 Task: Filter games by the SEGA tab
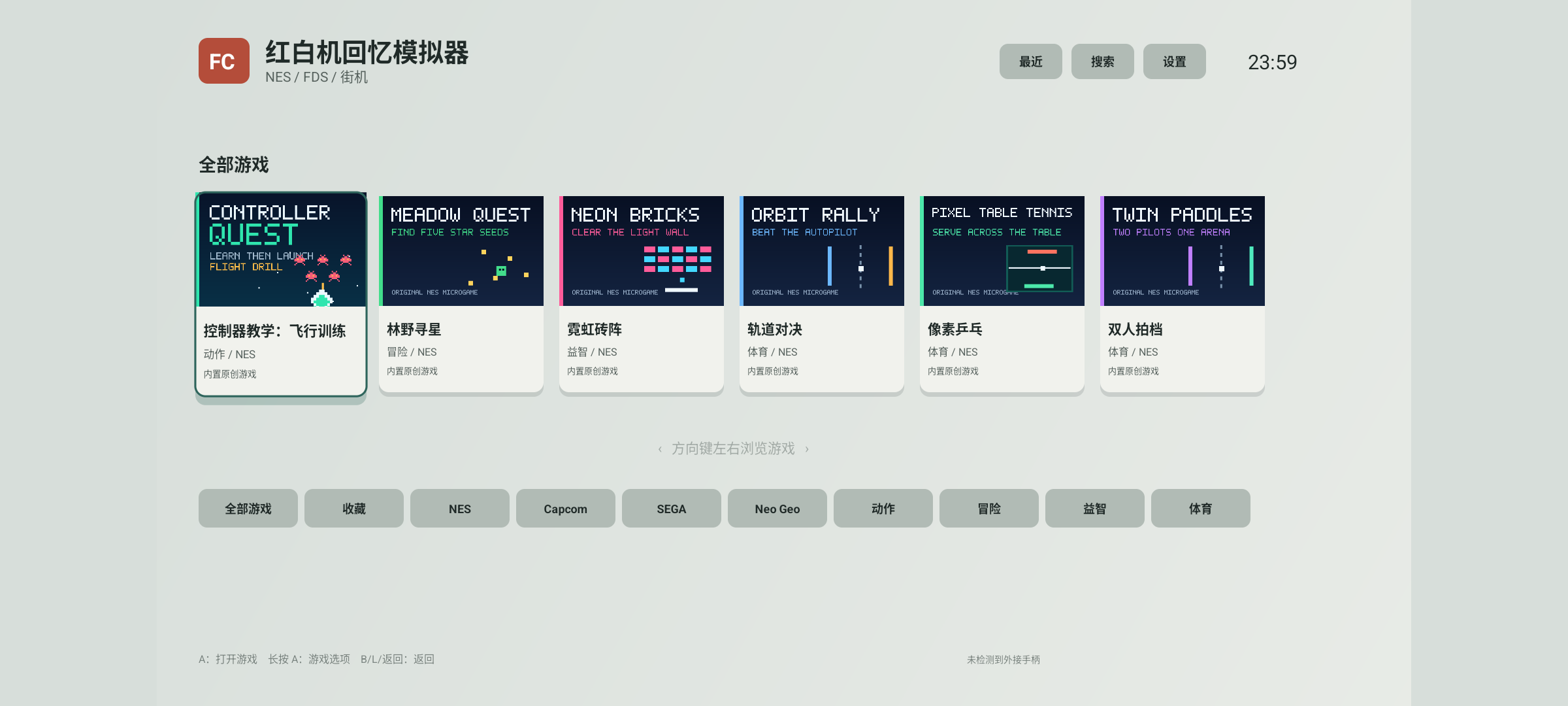coord(672,509)
